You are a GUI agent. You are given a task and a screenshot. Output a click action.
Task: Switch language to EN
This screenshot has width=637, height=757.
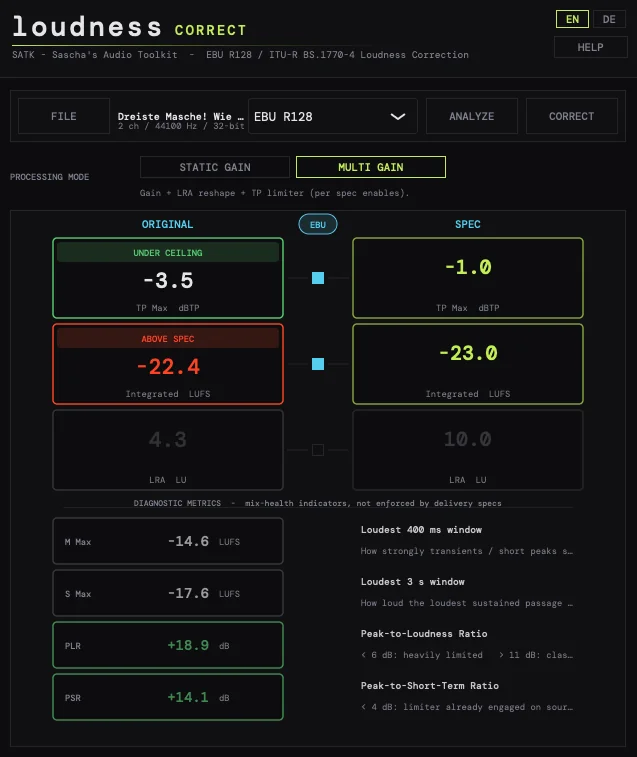coord(572,19)
